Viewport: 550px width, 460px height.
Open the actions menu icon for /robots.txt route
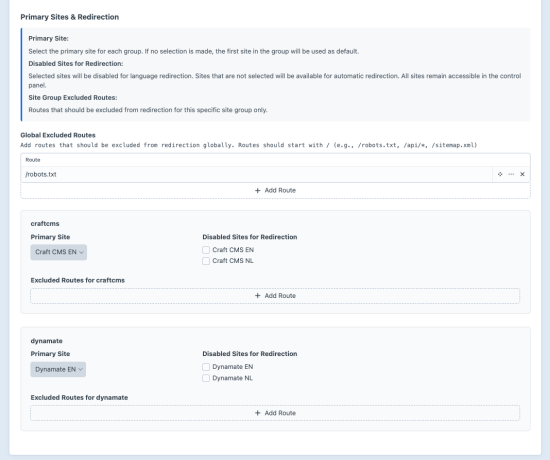511,174
